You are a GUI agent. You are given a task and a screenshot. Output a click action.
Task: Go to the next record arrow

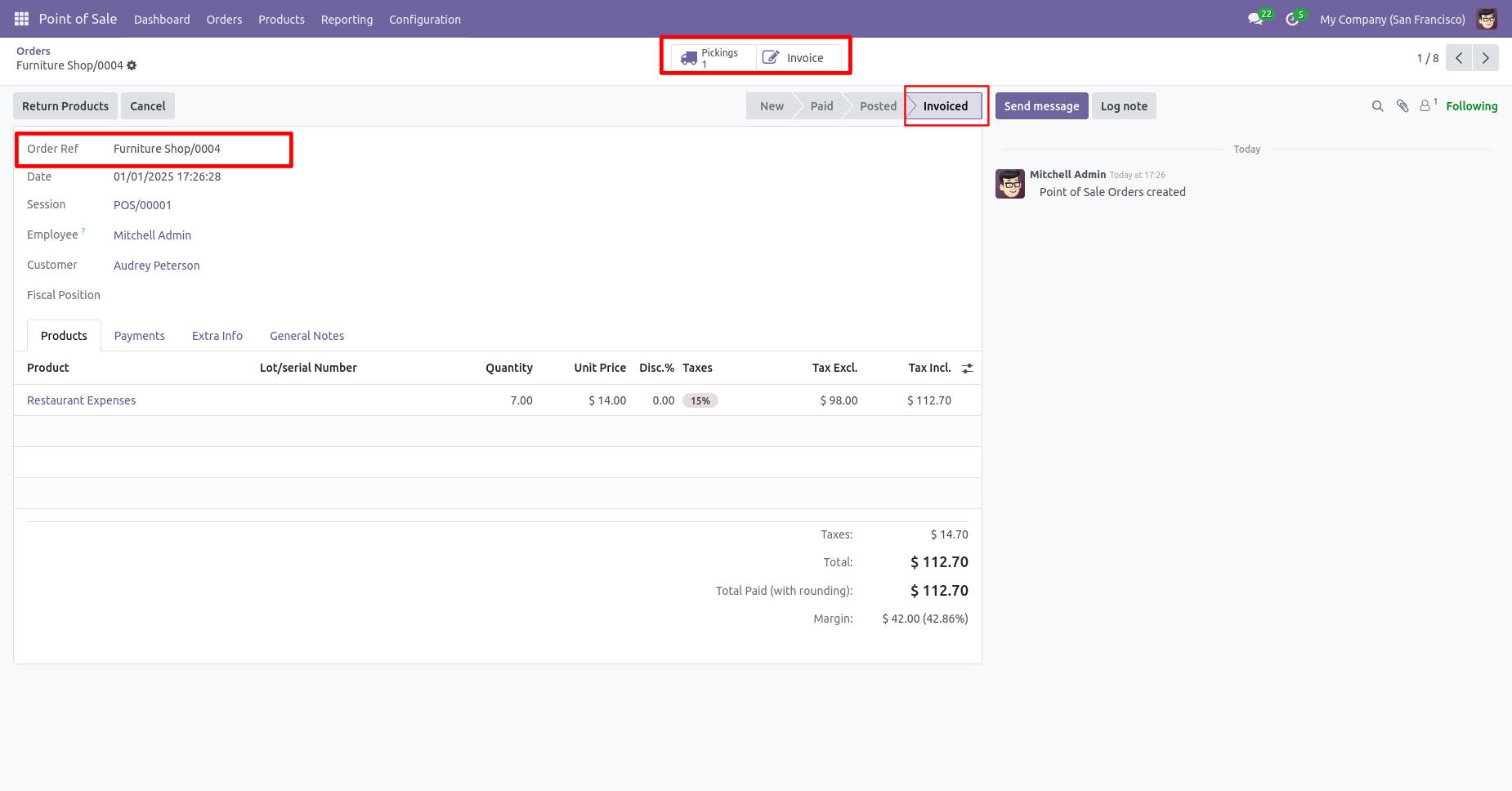point(1485,58)
